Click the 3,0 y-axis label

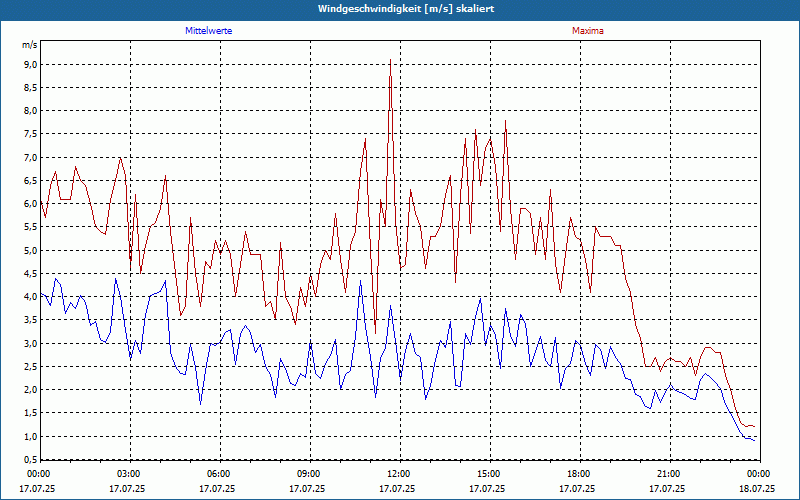click(x=31, y=343)
